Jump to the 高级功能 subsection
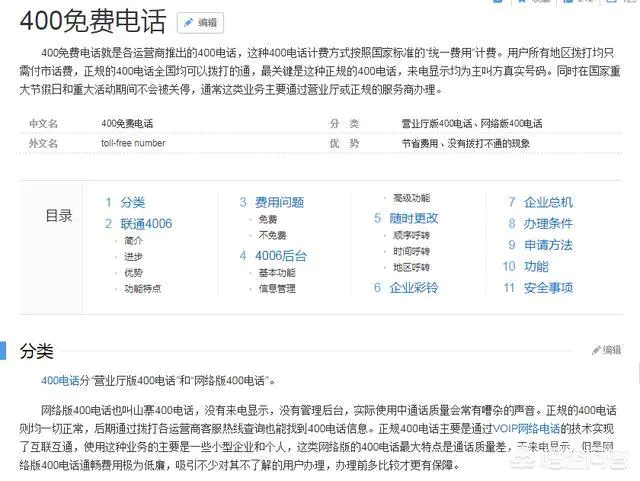This screenshot has height=481, width=640. pos(411,198)
